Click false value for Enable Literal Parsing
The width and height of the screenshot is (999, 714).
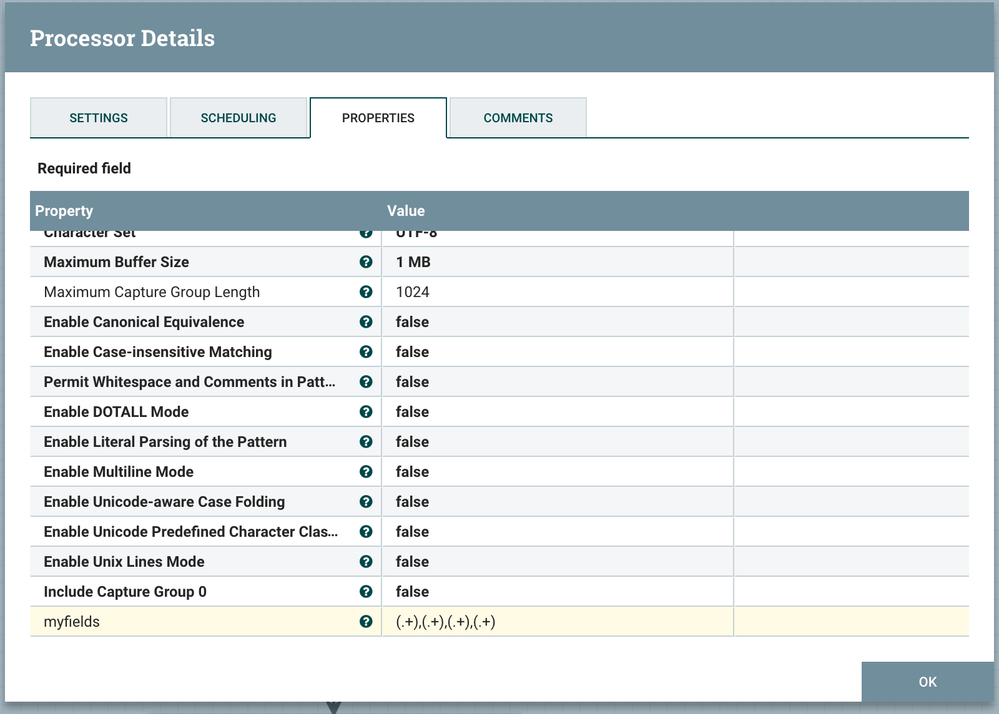412,442
